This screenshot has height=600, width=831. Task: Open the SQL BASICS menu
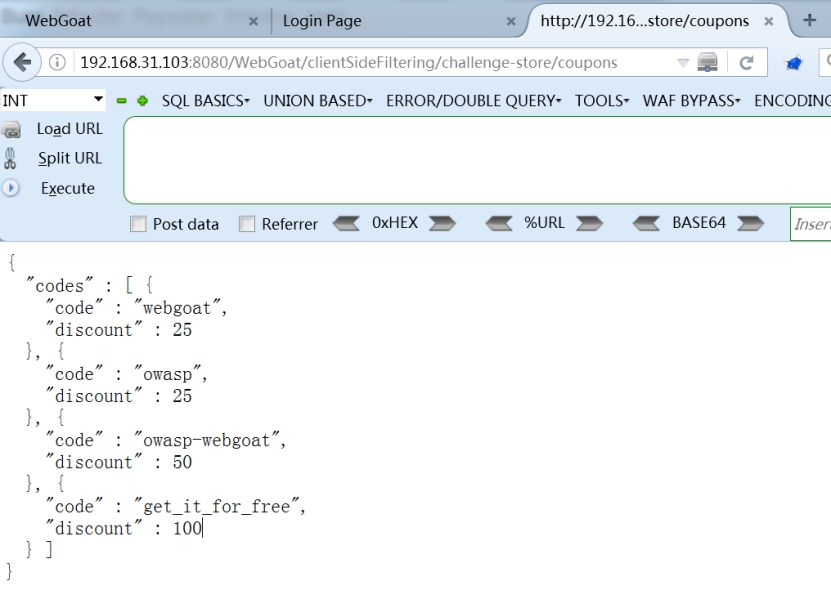[x=206, y=101]
